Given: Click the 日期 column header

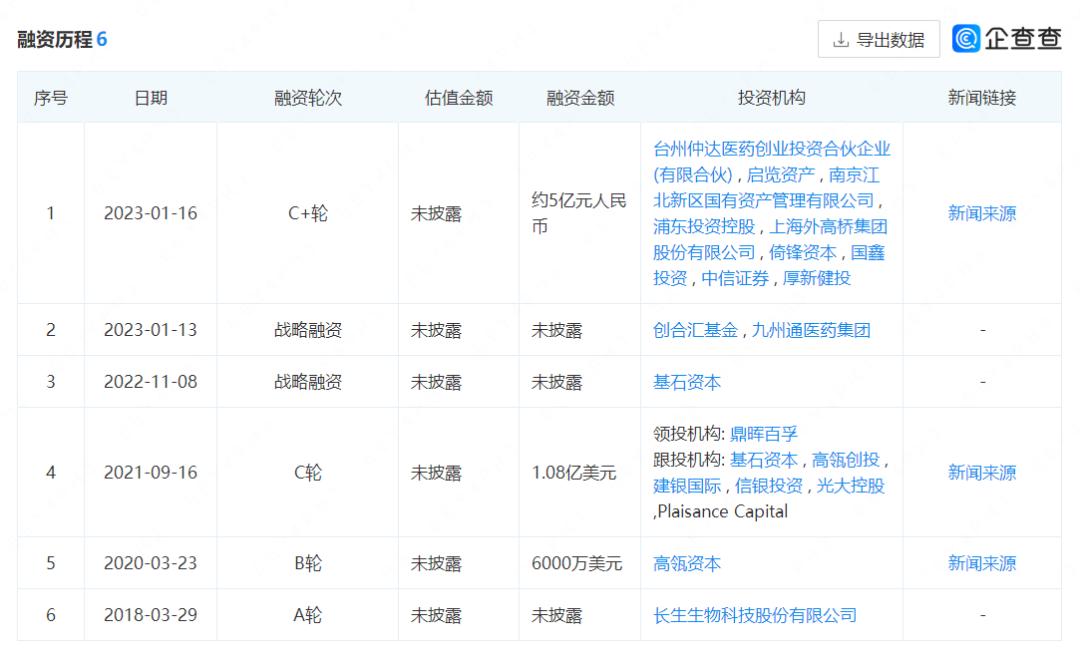Looking at the screenshot, I should point(151,98).
